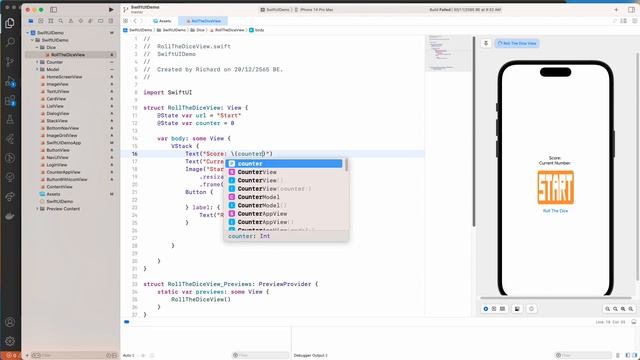This screenshot has width=640, height=360.
Task: Select the Symbol navigator icon
Action: click(51, 21)
